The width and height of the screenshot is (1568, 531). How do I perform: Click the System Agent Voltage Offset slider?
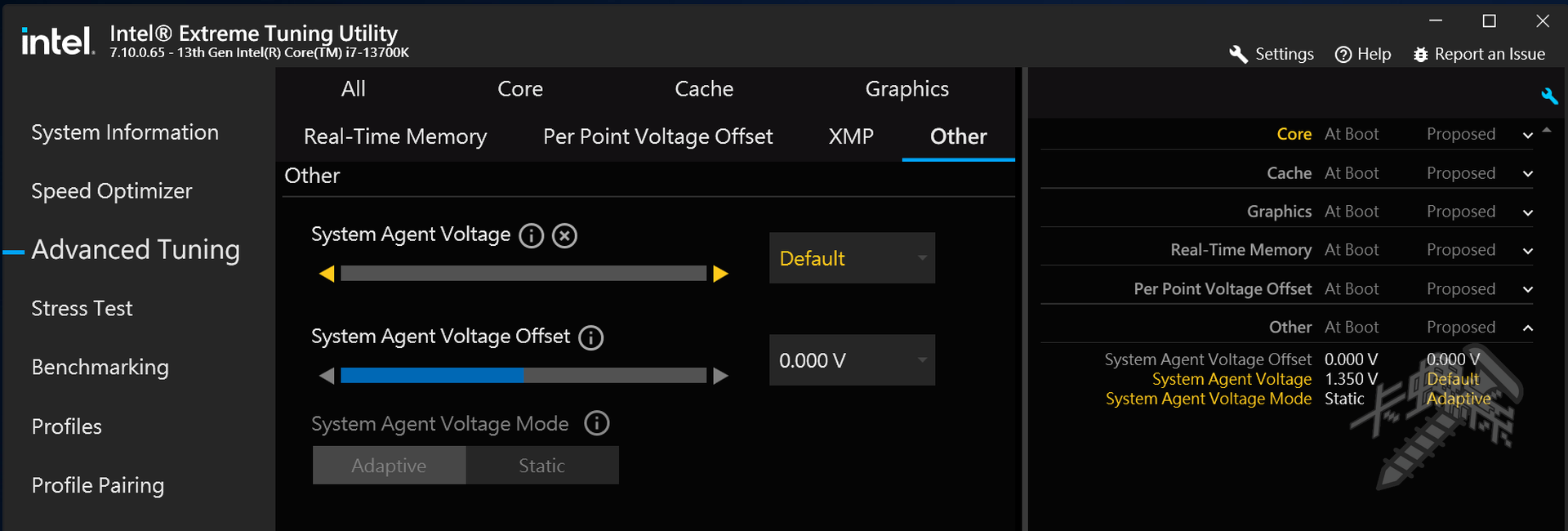(523, 376)
